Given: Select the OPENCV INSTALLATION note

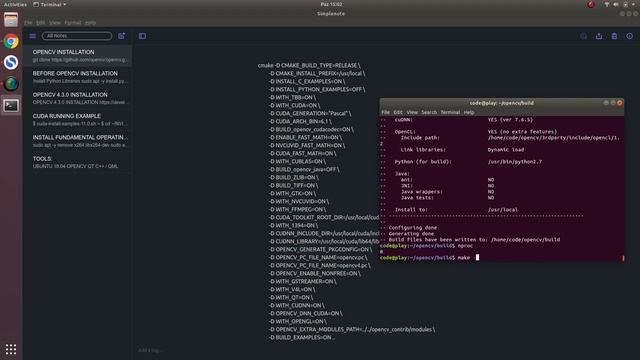Looking at the screenshot, I should point(78,56).
